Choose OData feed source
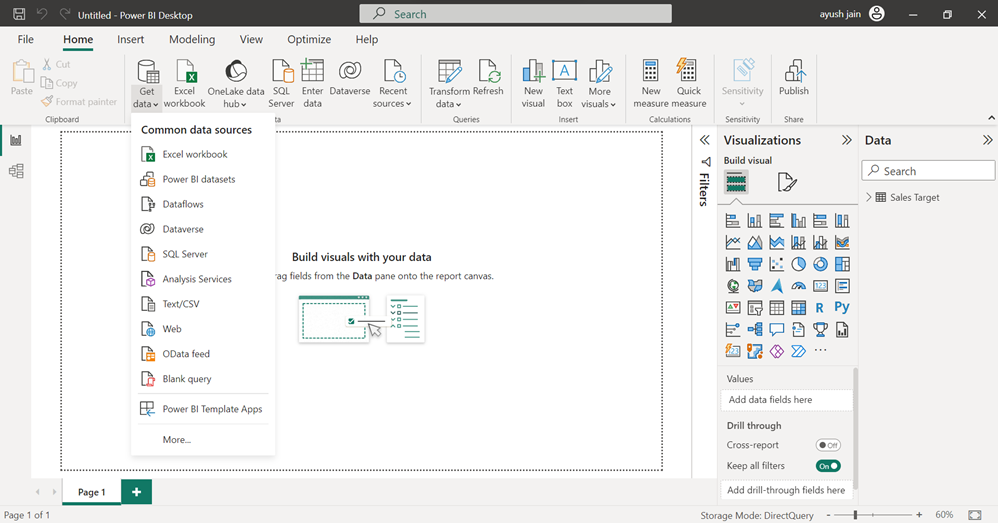998x523 pixels. (202, 354)
